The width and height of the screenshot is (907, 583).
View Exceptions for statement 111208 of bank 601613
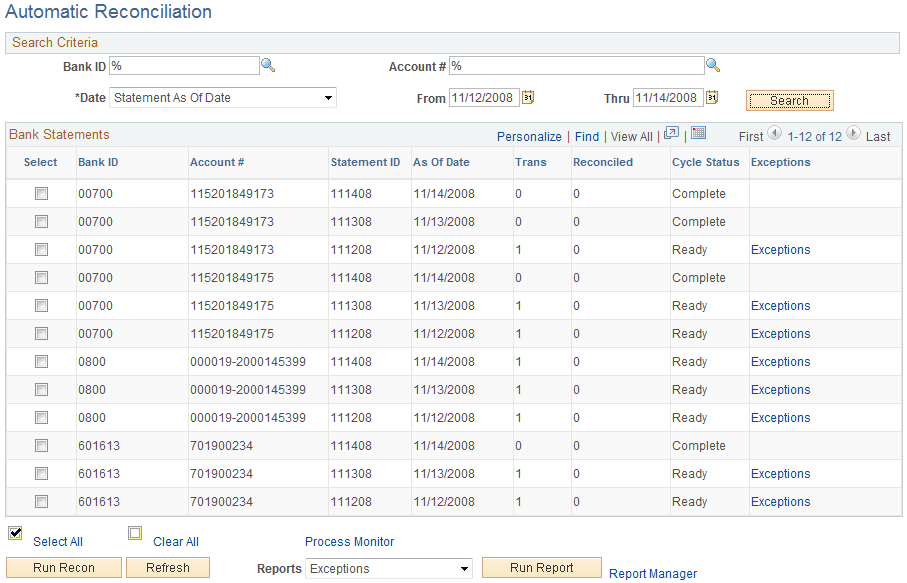(780, 501)
